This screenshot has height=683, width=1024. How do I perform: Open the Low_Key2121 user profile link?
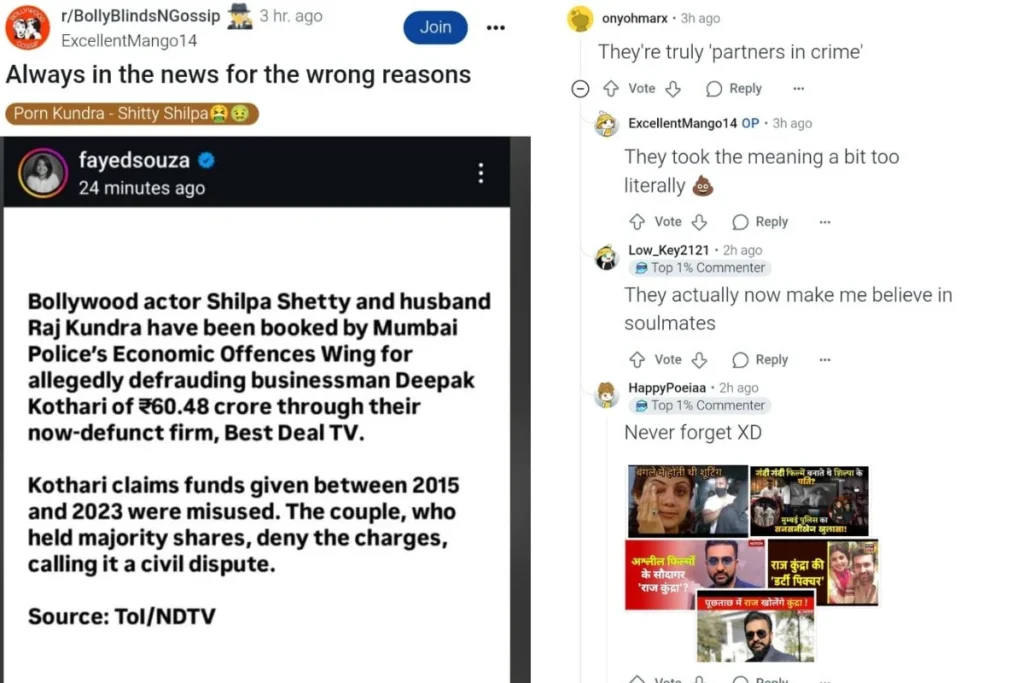(x=668, y=250)
